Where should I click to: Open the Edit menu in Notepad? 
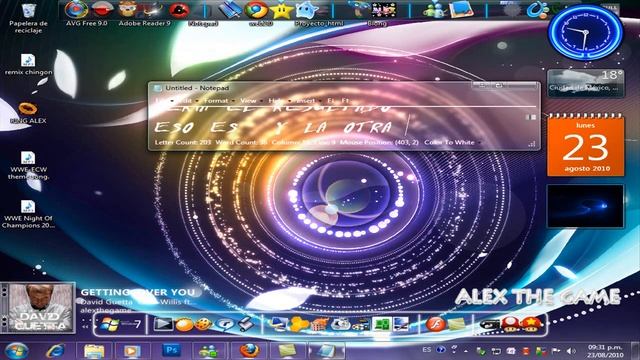tap(185, 100)
